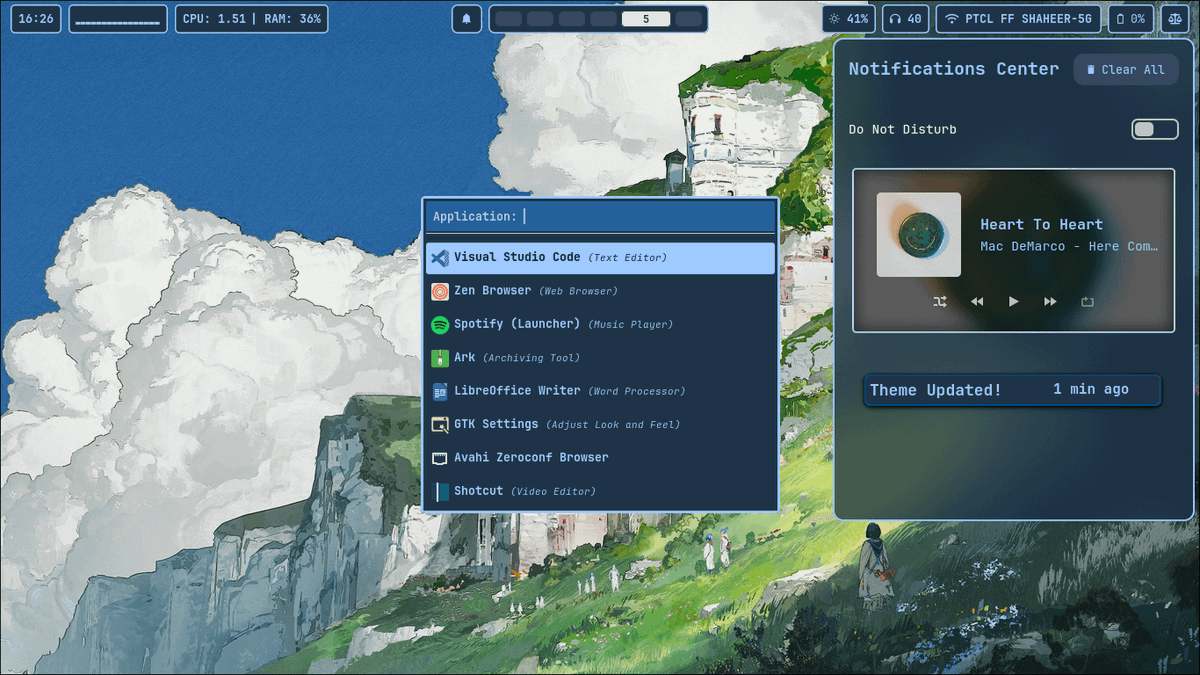Screen dimensions: 1200x675
Task: Select Zen Browser (Web Browser) entry
Action: pyautogui.click(x=600, y=291)
